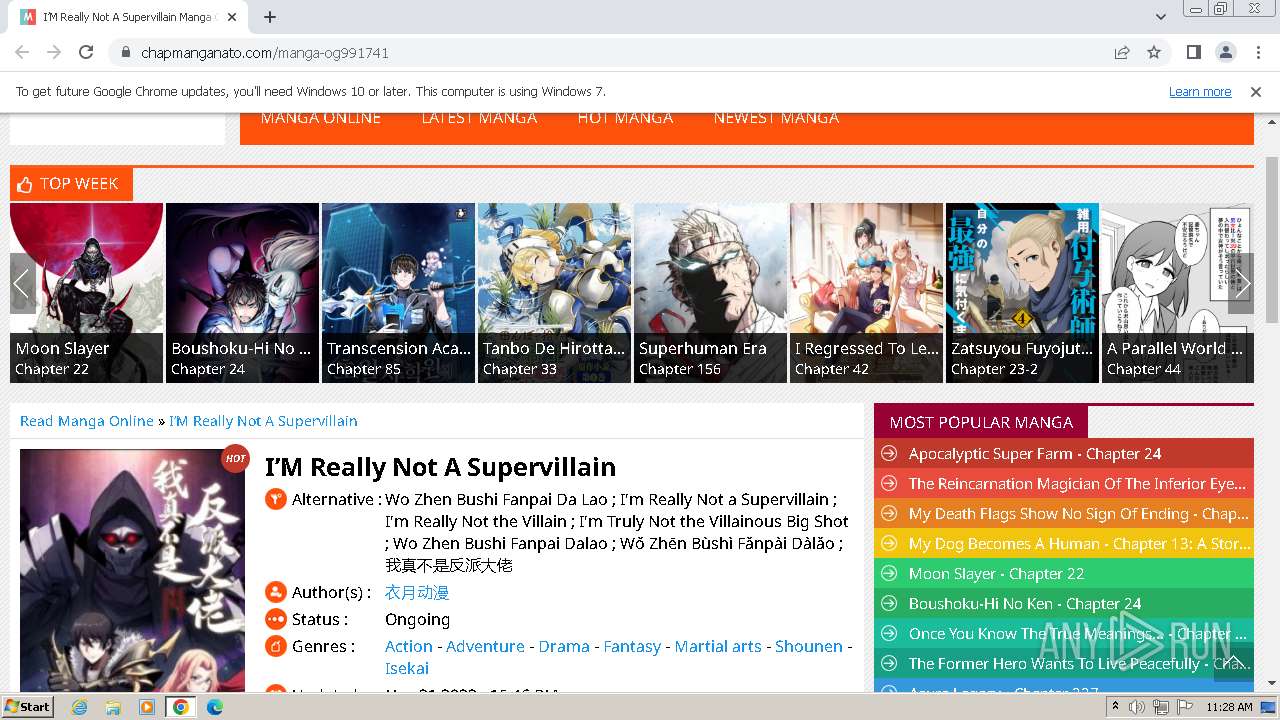Click arrow icon beside My Dog Becomes A Human

888,544
